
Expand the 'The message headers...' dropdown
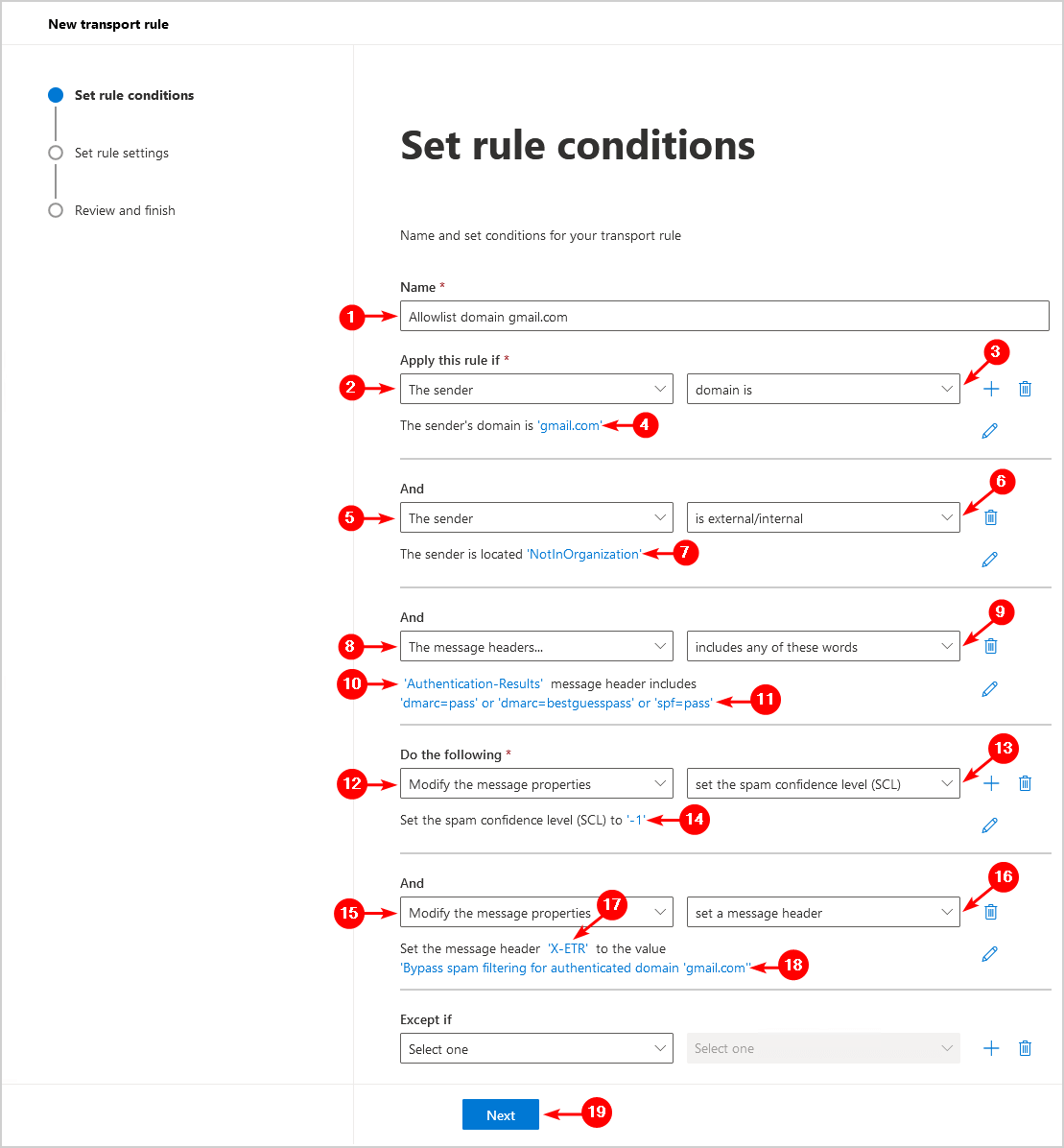pyautogui.click(x=536, y=647)
